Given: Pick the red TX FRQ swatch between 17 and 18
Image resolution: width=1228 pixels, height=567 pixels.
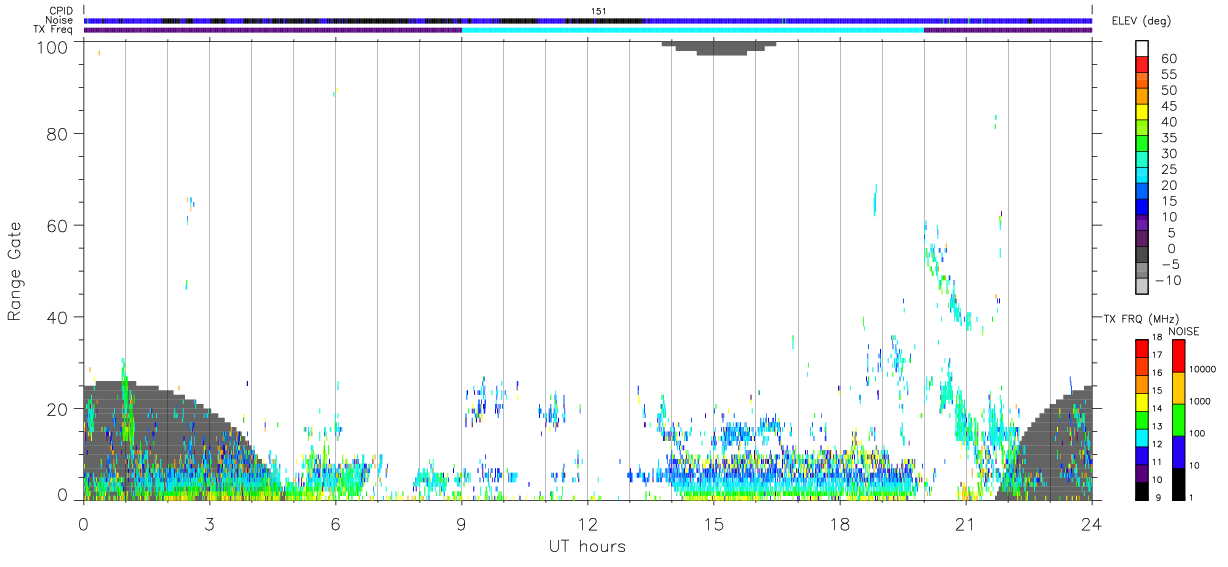Looking at the screenshot, I should 1142,348.
